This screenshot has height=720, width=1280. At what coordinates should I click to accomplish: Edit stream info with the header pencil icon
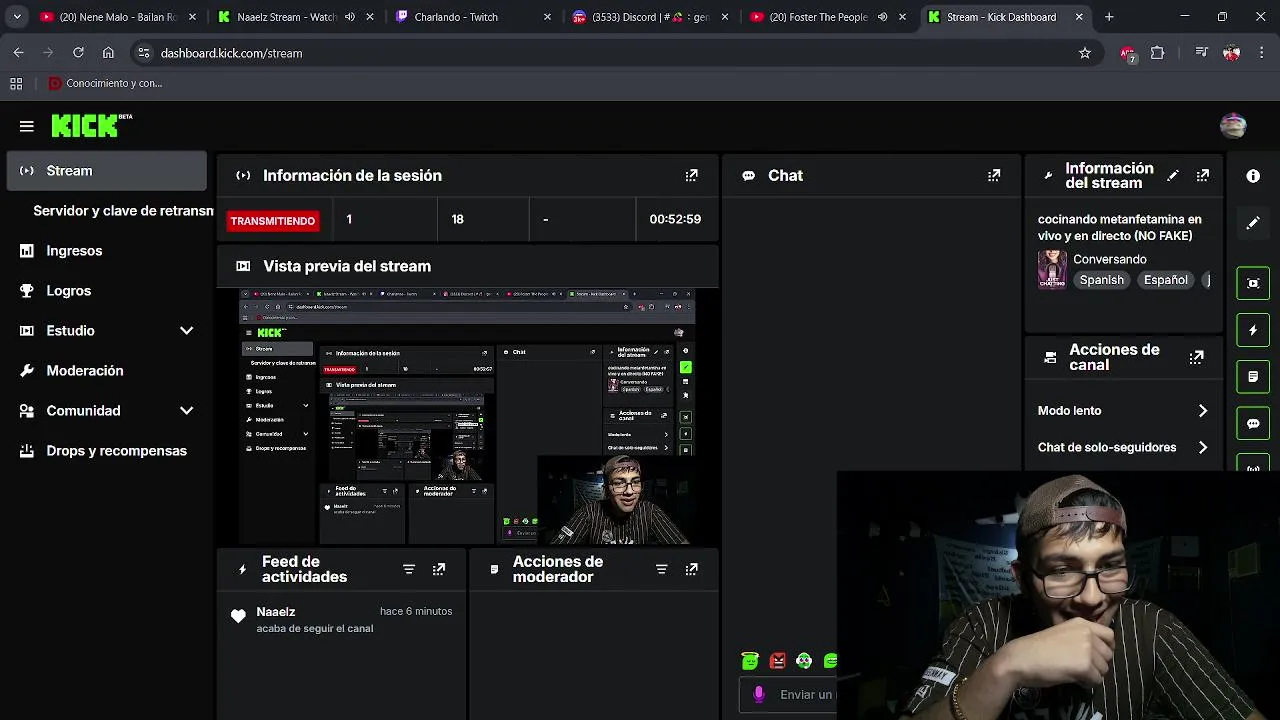point(1173,175)
